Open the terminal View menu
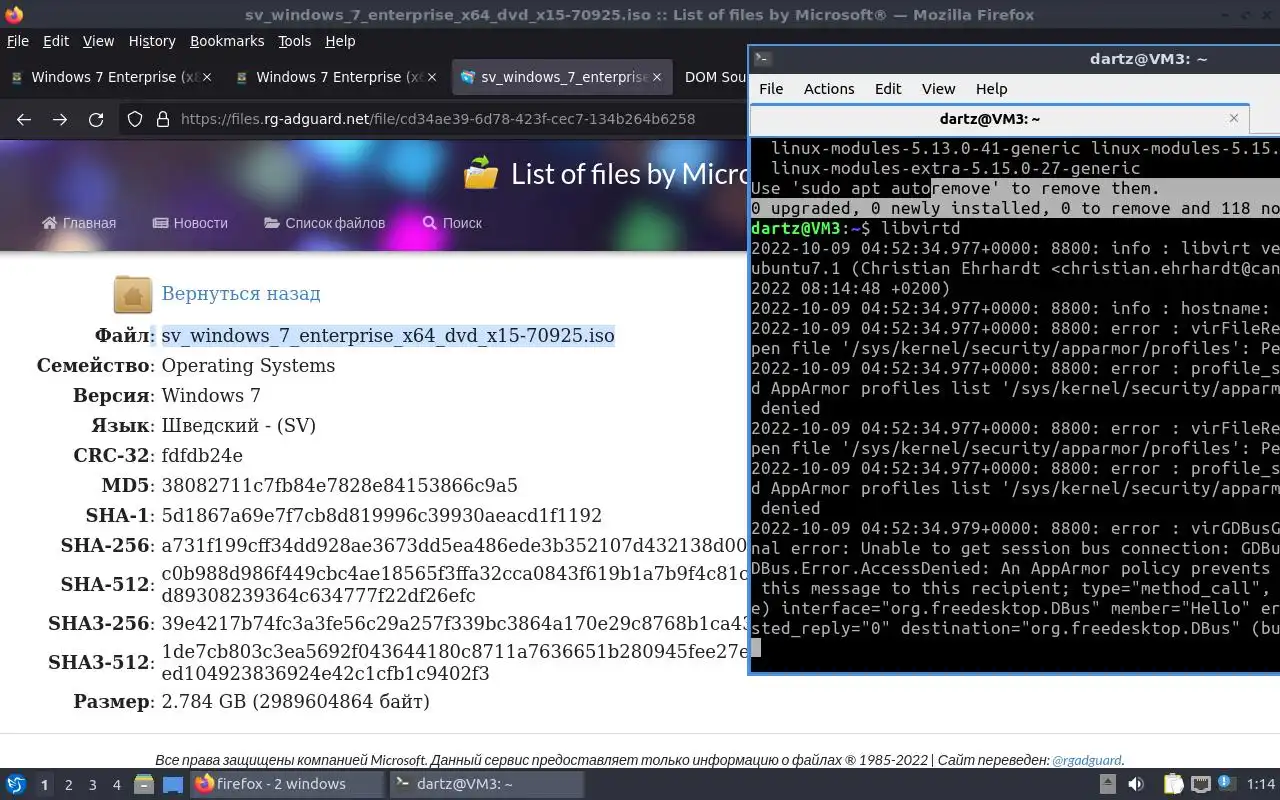1280x800 pixels. tap(938, 88)
